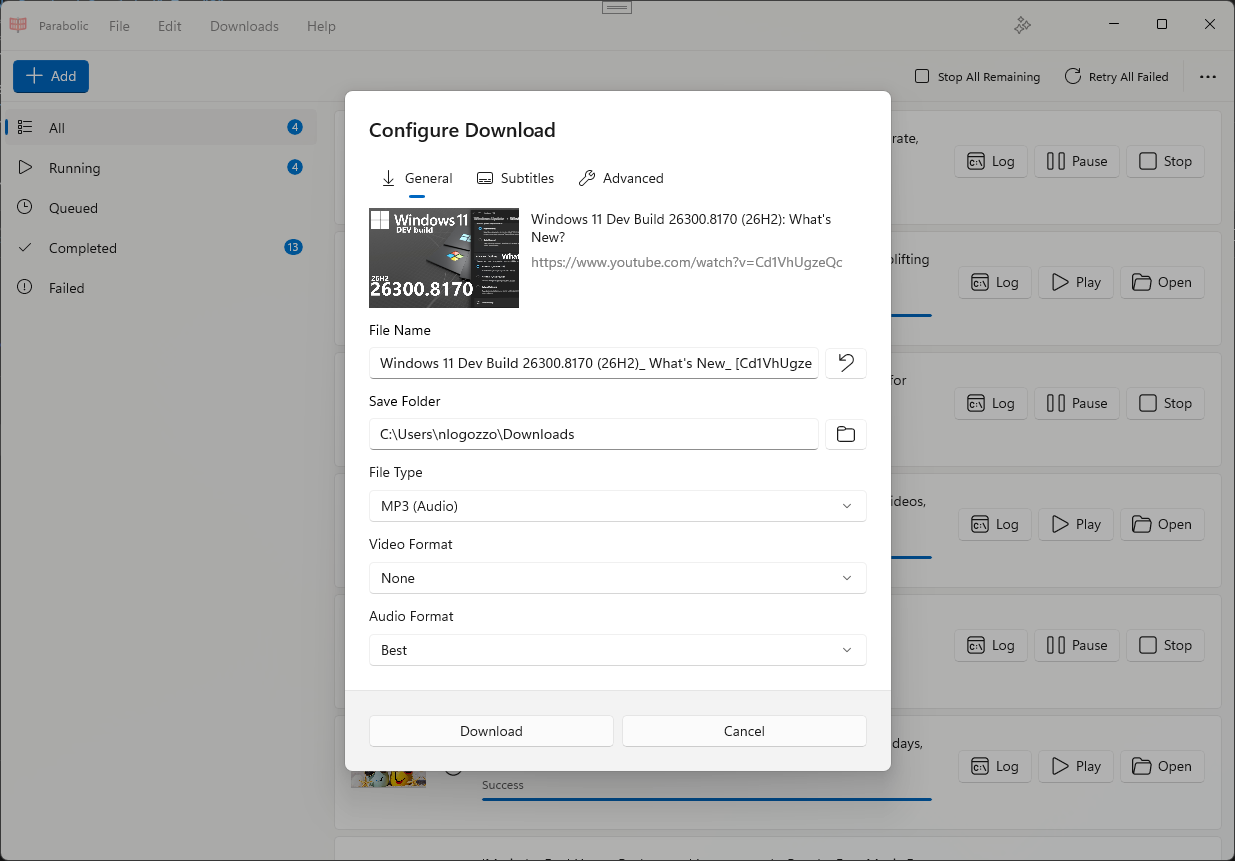Click into the File Name field
Screen dimensions: 1235x861
[594, 363]
